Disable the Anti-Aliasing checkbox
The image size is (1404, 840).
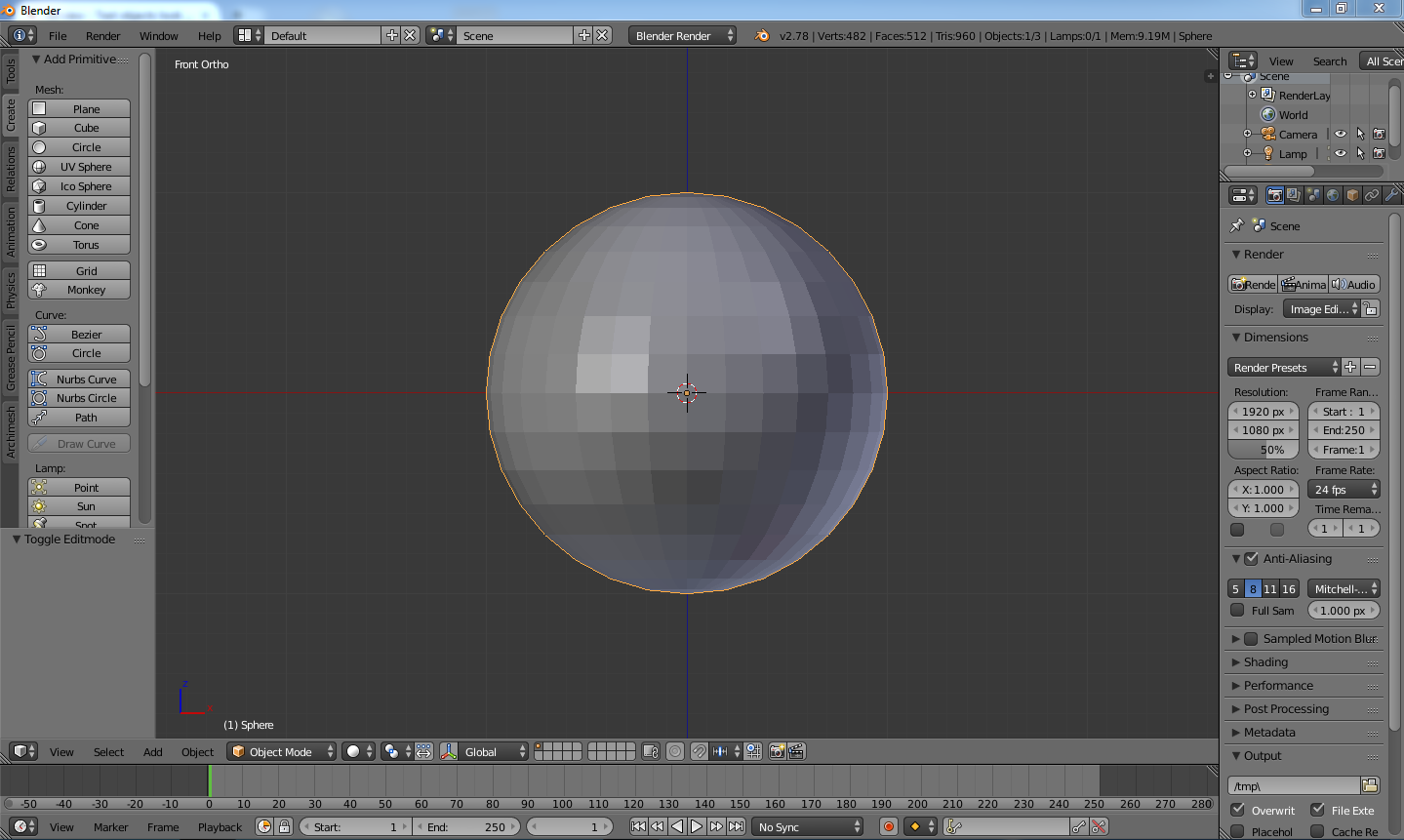[x=1251, y=559]
